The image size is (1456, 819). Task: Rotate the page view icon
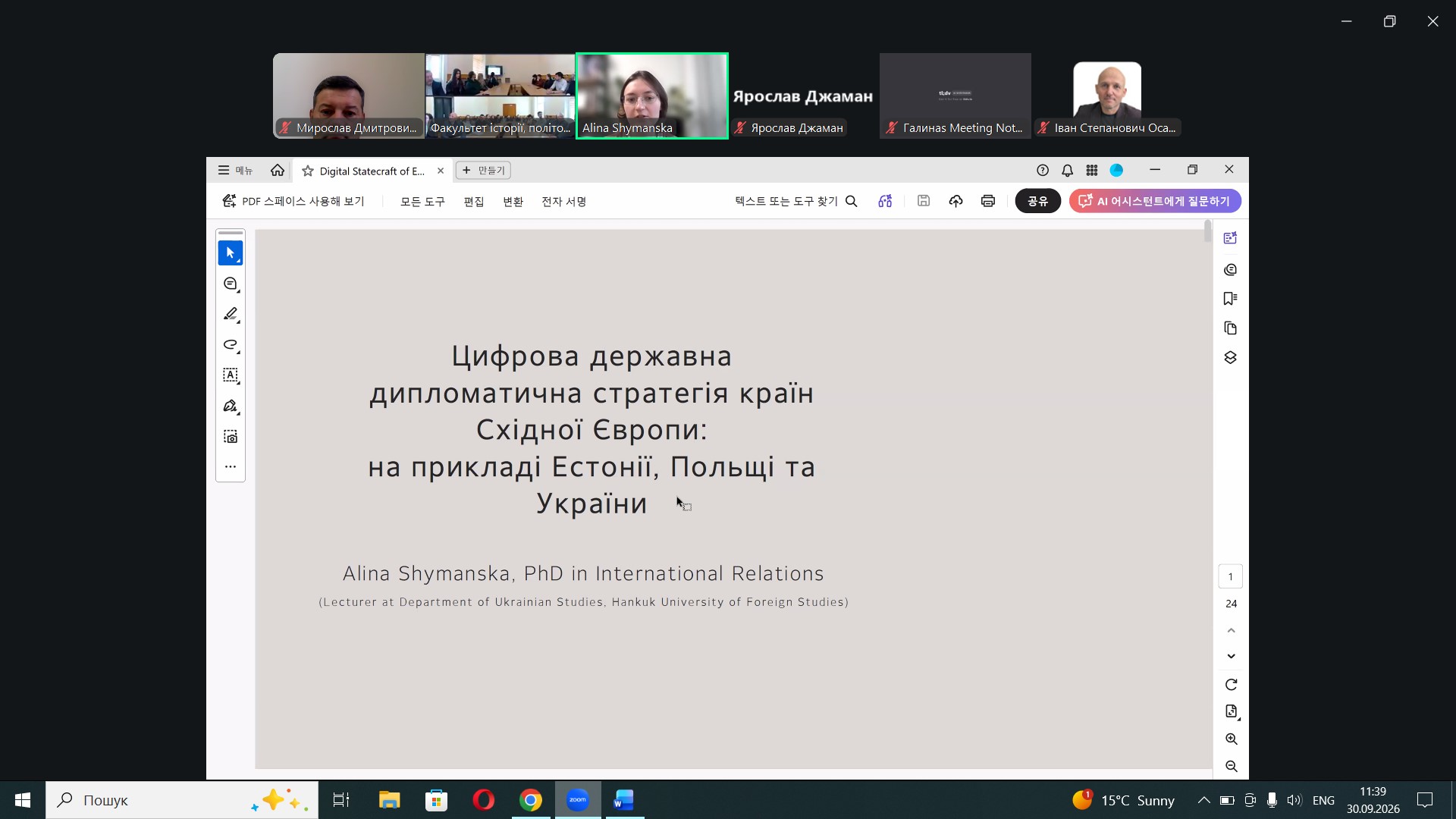tap(1231, 685)
